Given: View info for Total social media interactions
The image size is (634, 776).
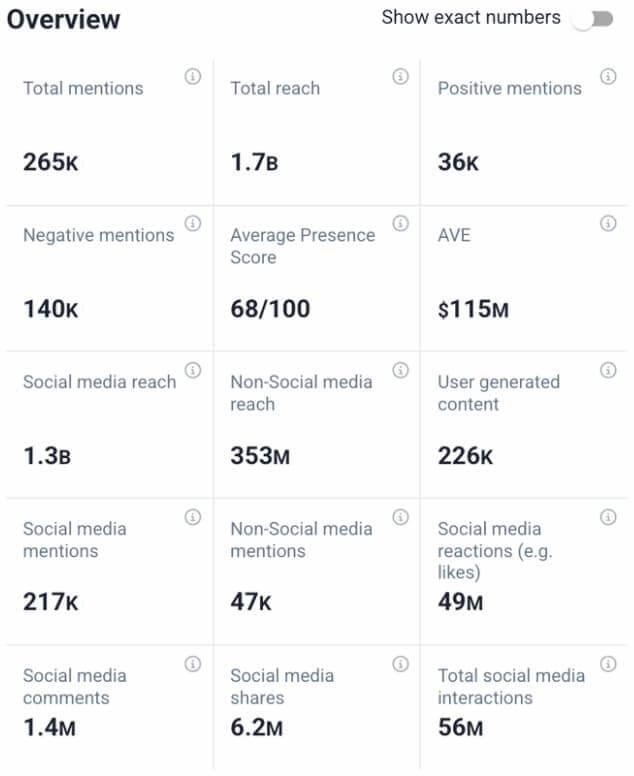Looking at the screenshot, I should [x=607, y=664].
